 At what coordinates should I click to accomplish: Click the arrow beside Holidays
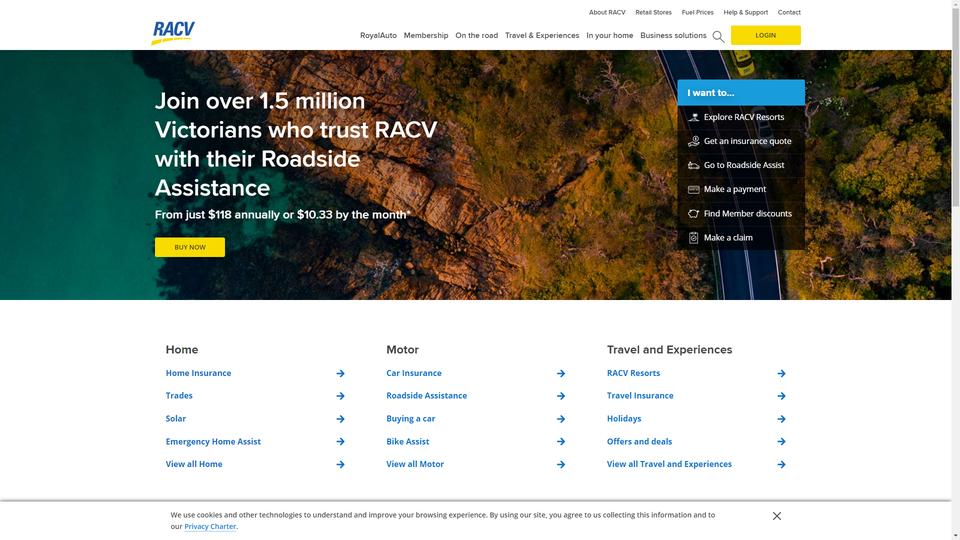pos(781,419)
